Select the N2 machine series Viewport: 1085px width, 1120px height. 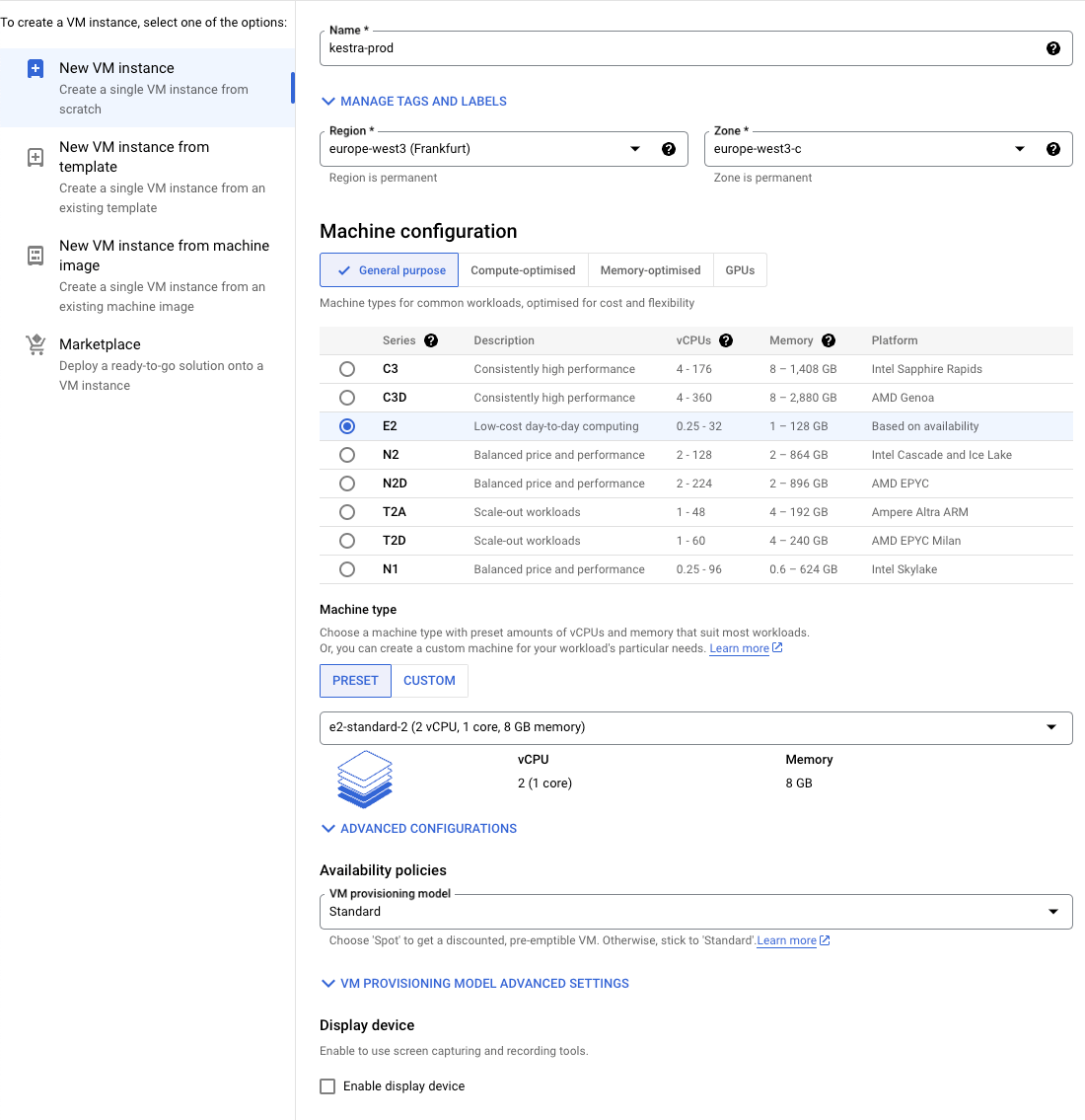(346, 454)
